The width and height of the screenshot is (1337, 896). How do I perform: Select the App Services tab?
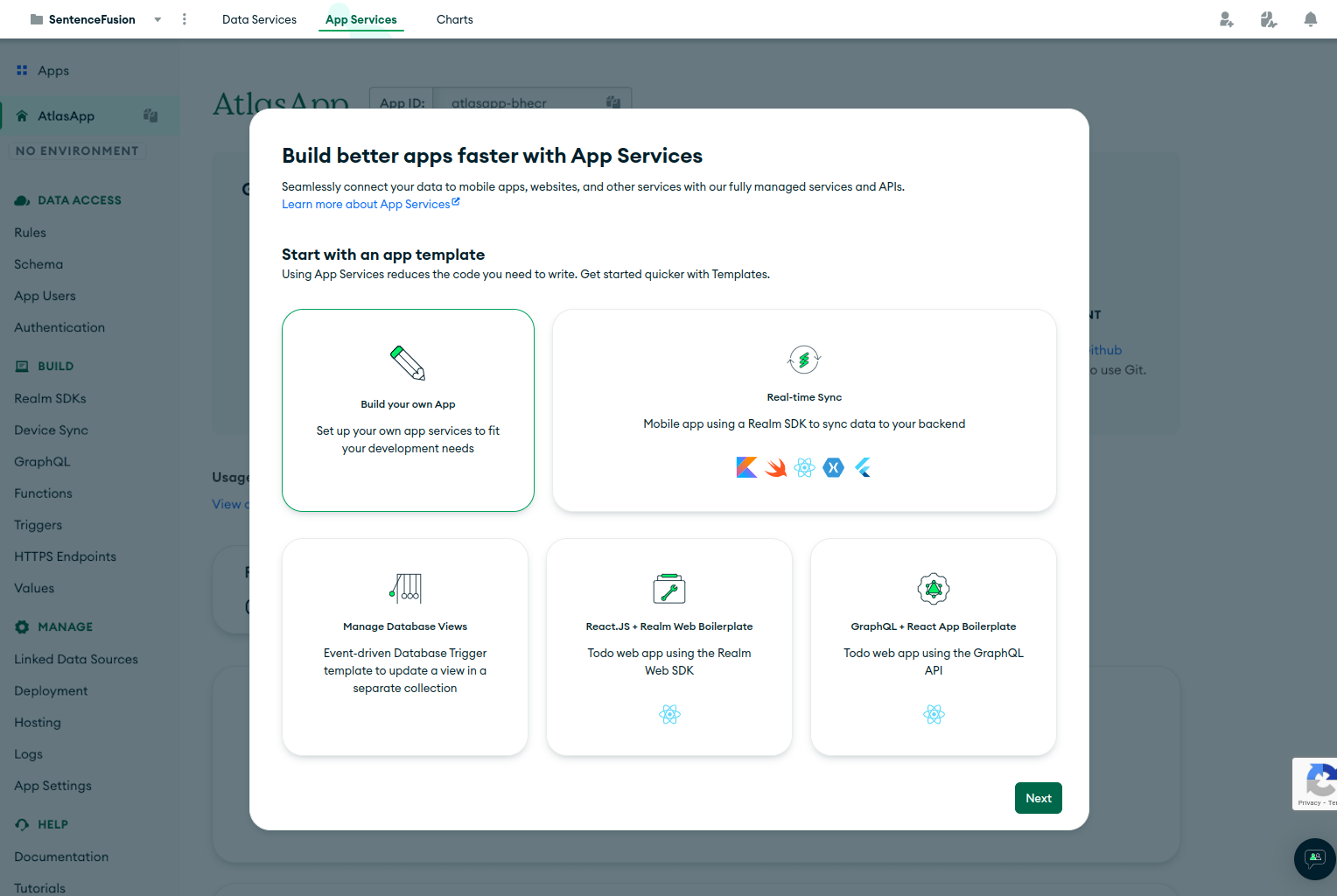click(360, 19)
